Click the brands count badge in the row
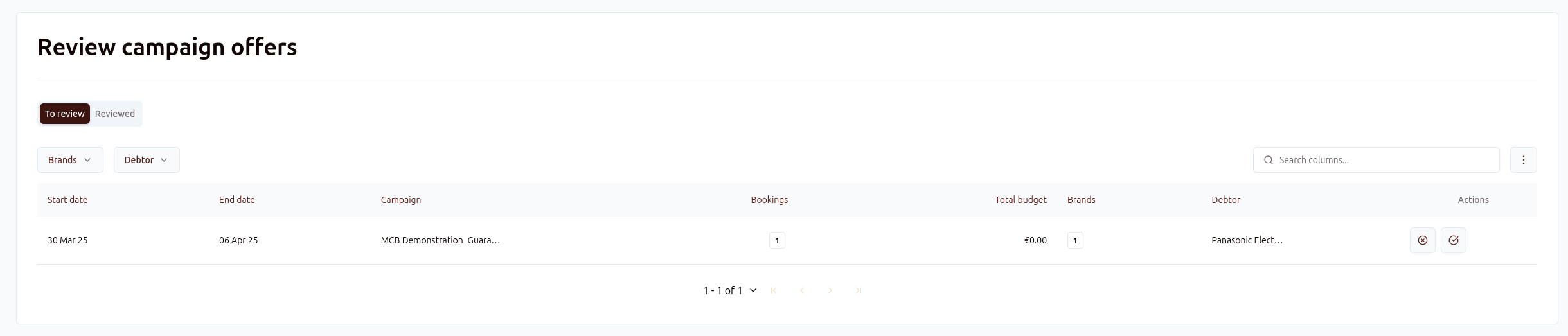This screenshot has width=1568, height=336. (1075, 240)
